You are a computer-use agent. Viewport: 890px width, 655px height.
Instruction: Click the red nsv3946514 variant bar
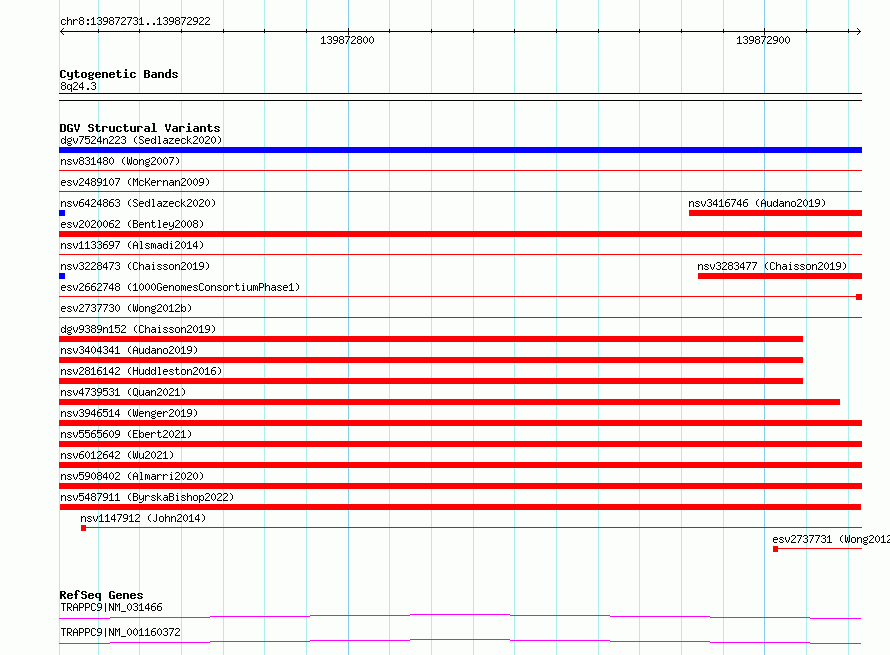[x=460, y=423]
